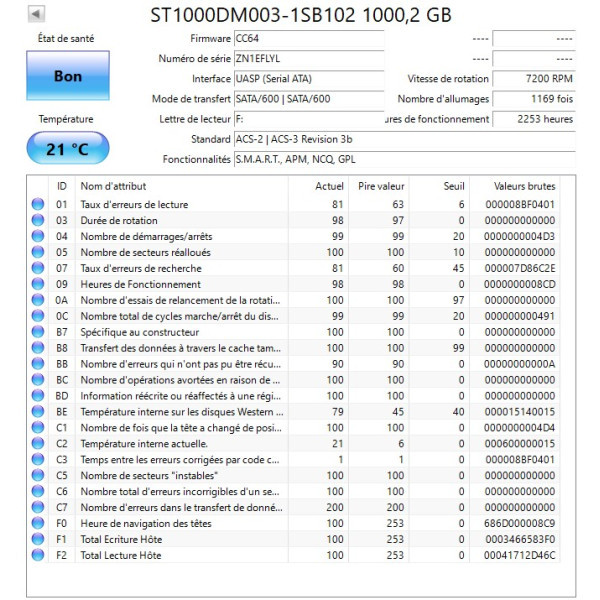Click the Valeurs brutes column header
The width and height of the screenshot is (600, 600).
click(515, 186)
